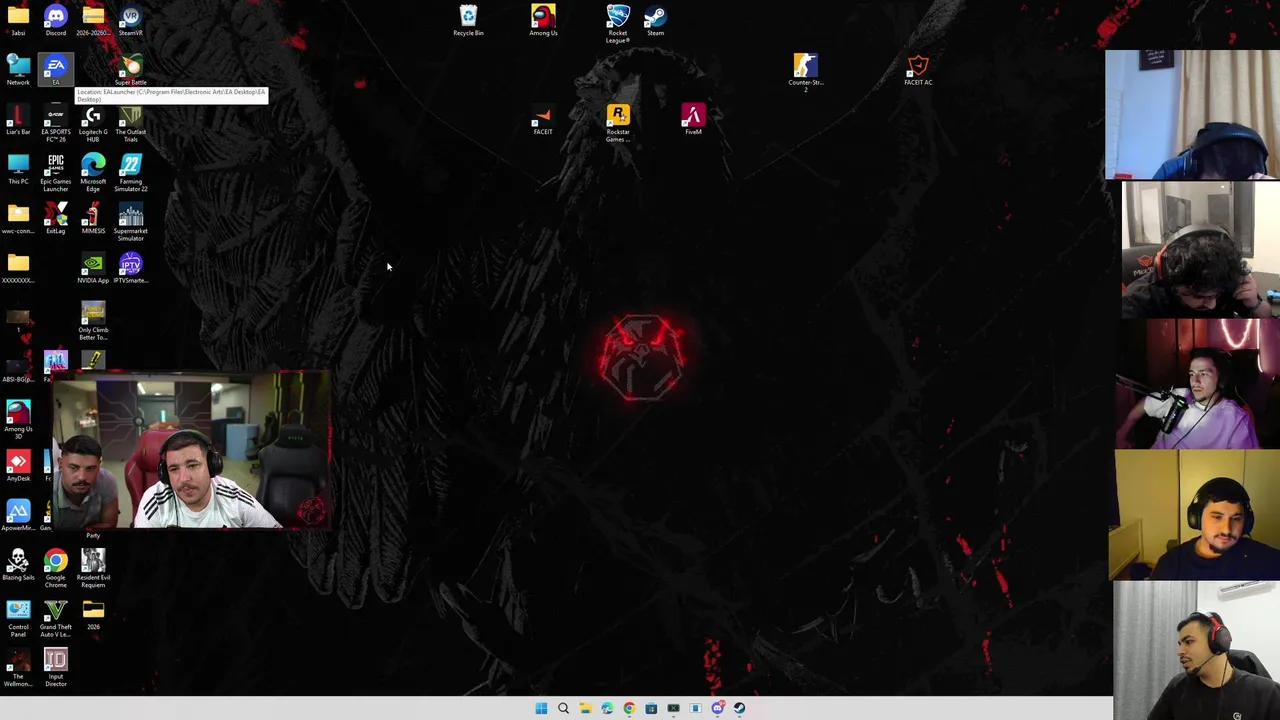Select the SteamVR desktop shortcut
Image resolution: width=1280 pixels, height=720 pixels.
pos(130,20)
